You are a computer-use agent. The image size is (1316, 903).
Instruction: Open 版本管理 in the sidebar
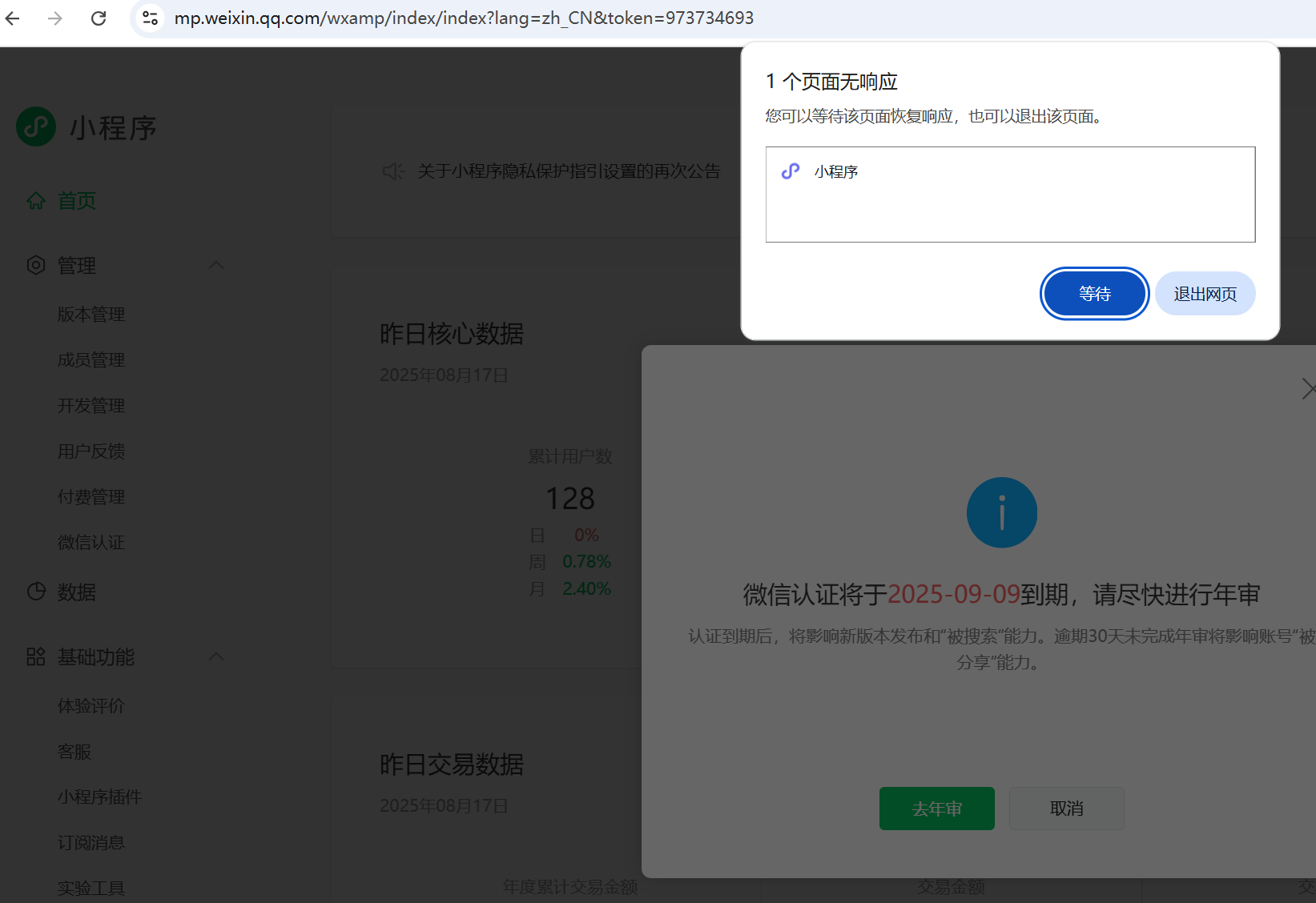click(x=91, y=315)
